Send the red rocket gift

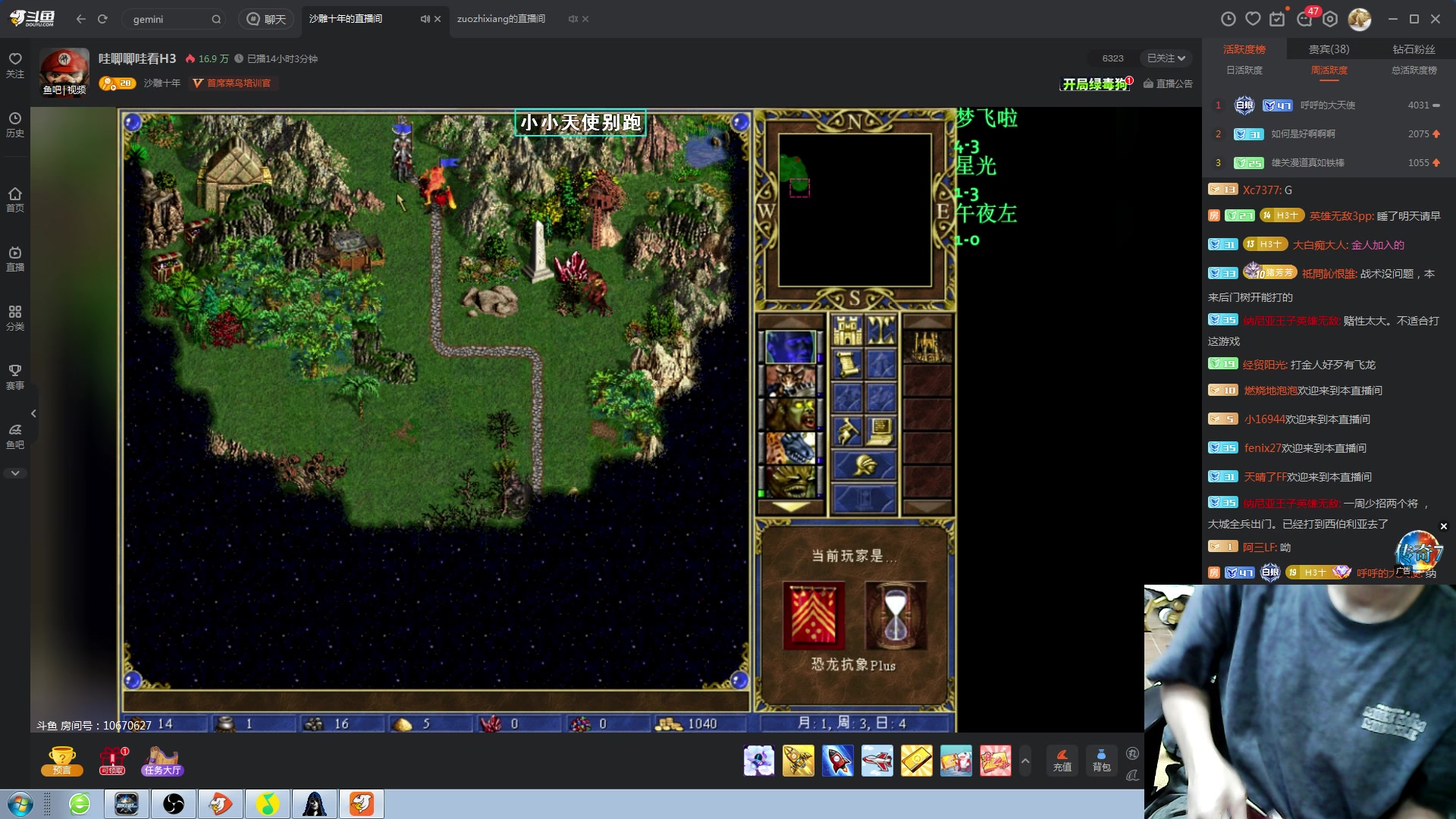(838, 761)
